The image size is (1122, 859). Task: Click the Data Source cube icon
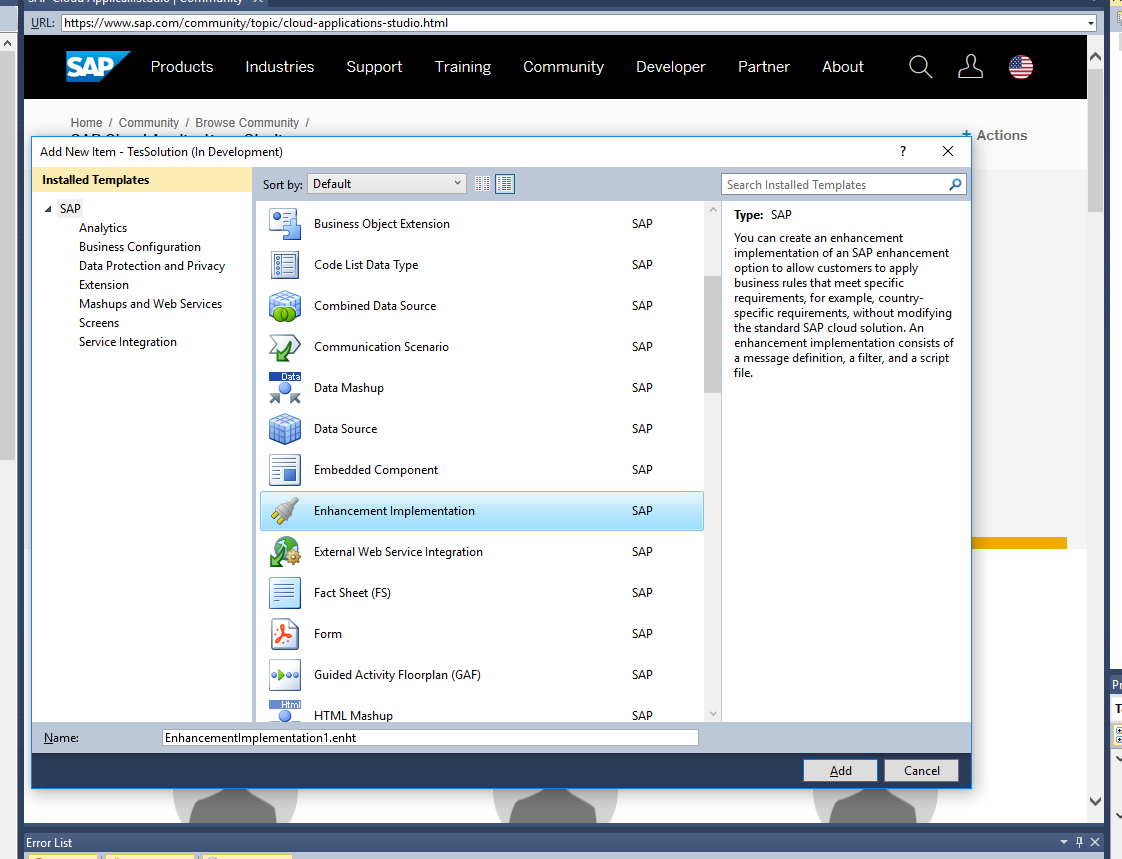pos(285,429)
